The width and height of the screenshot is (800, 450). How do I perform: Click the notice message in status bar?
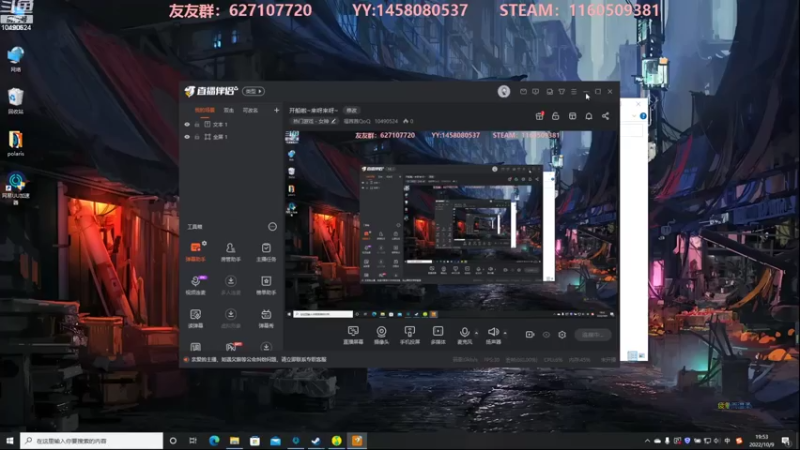(x=259, y=360)
